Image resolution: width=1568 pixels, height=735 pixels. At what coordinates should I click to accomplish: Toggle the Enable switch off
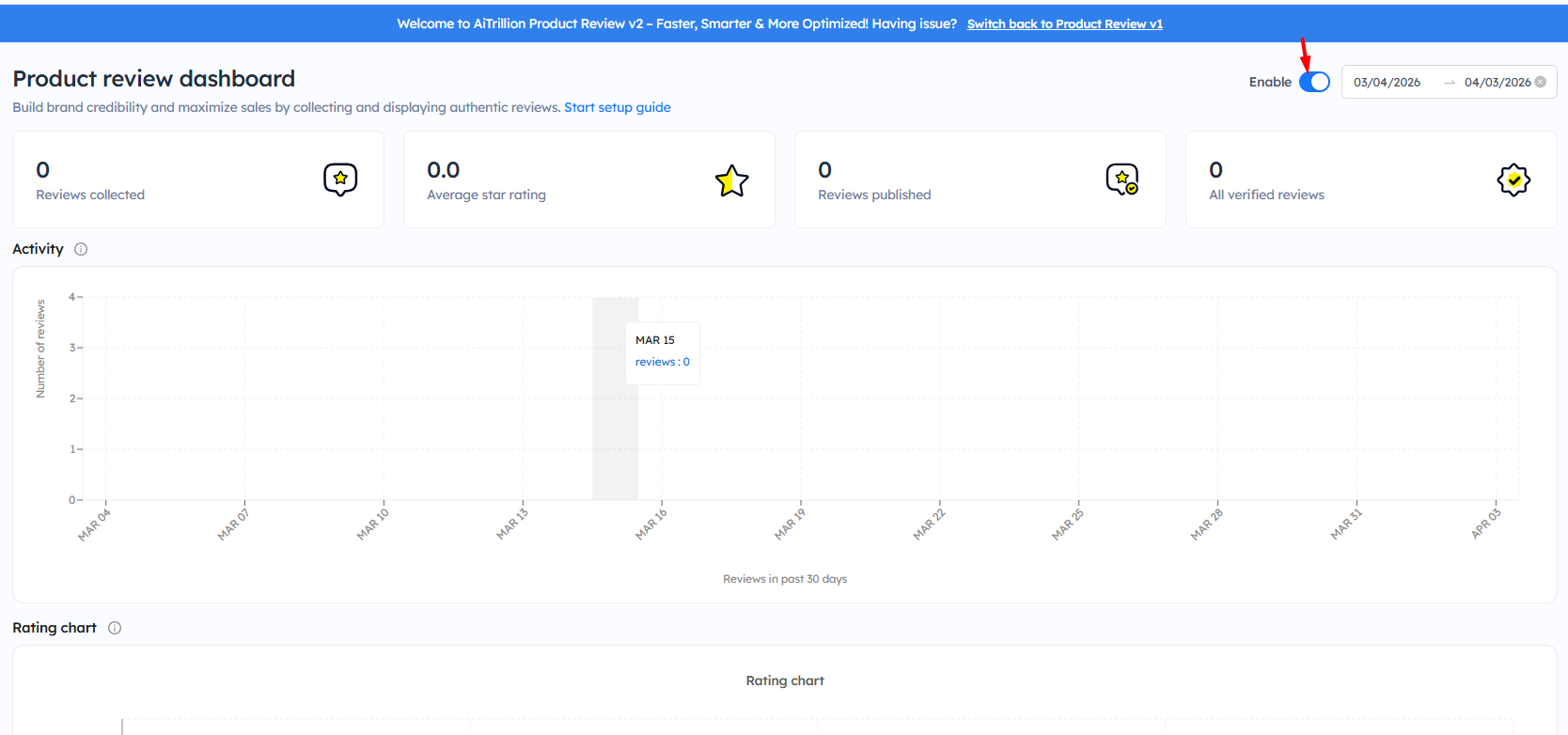pos(1314,82)
